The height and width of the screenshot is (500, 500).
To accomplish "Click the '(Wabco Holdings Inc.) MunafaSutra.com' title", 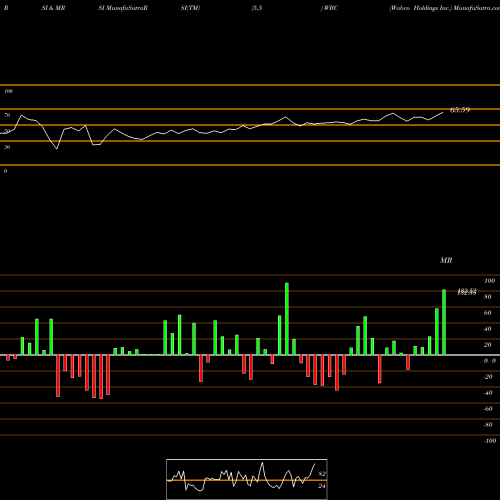I will click(x=445, y=8).
